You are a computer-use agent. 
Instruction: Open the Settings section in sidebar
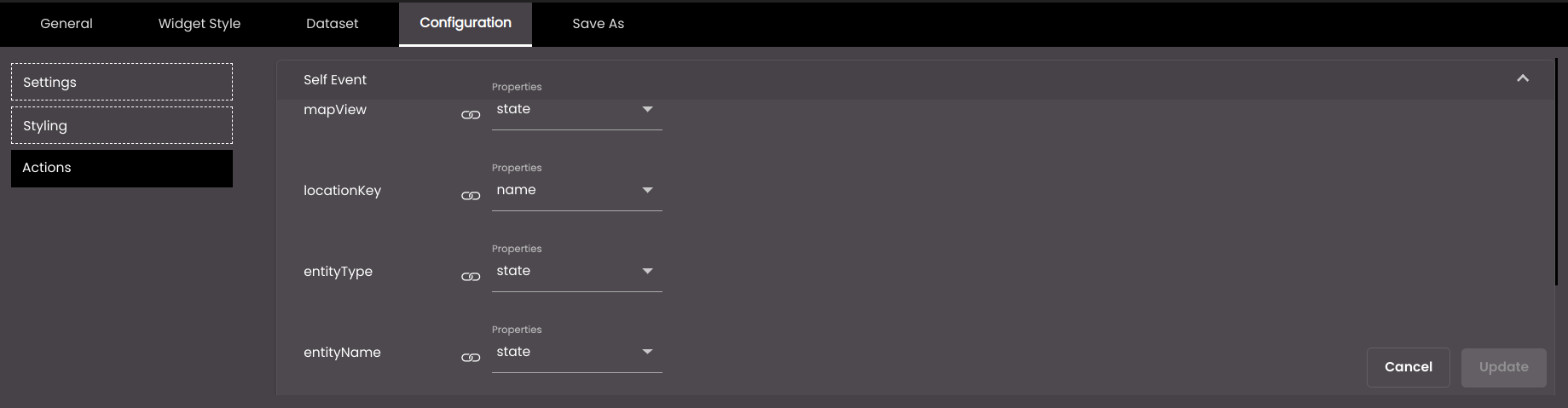click(x=122, y=82)
